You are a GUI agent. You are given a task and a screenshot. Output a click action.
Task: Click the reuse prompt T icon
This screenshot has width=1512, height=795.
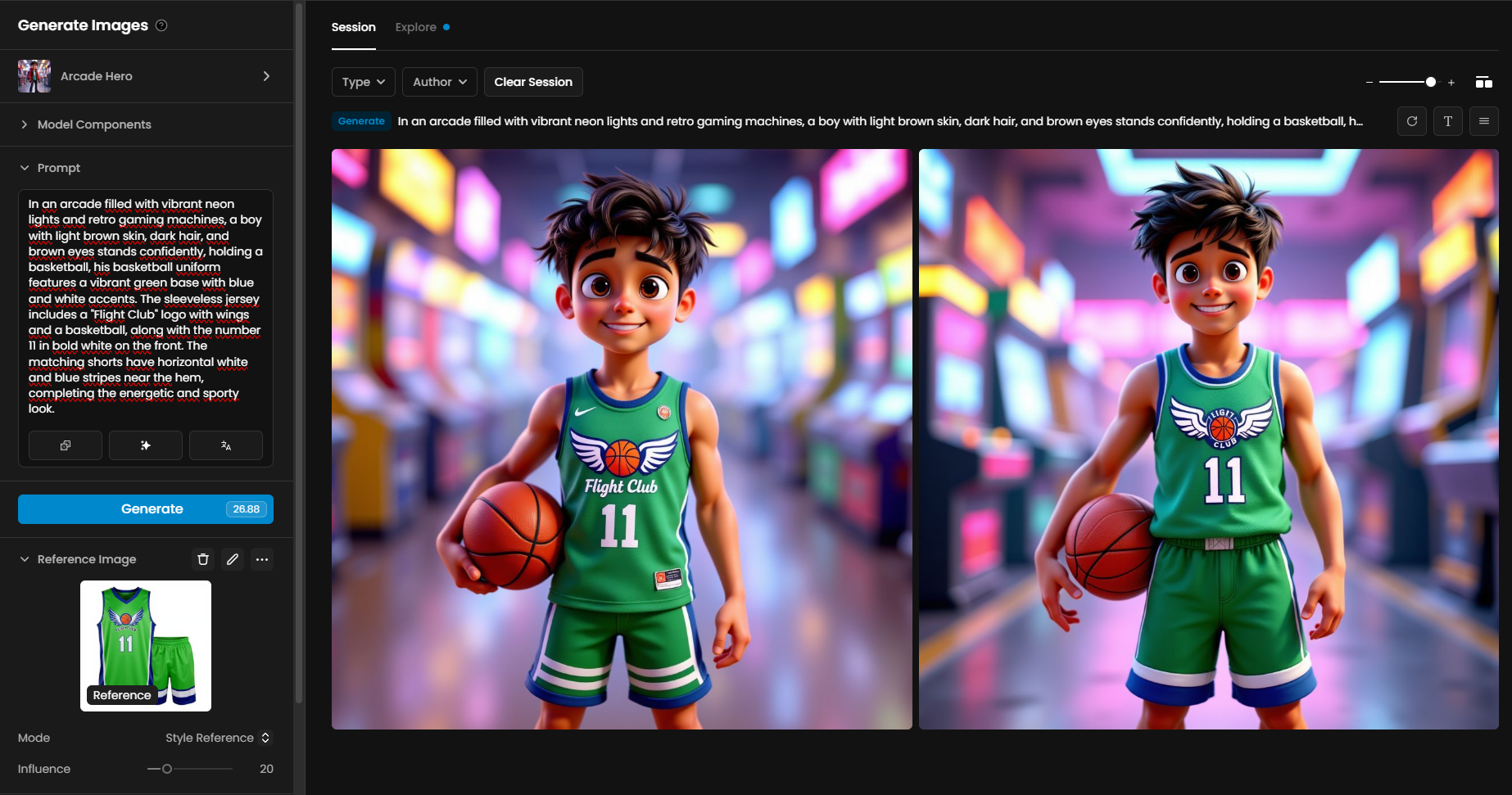coord(1448,121)
